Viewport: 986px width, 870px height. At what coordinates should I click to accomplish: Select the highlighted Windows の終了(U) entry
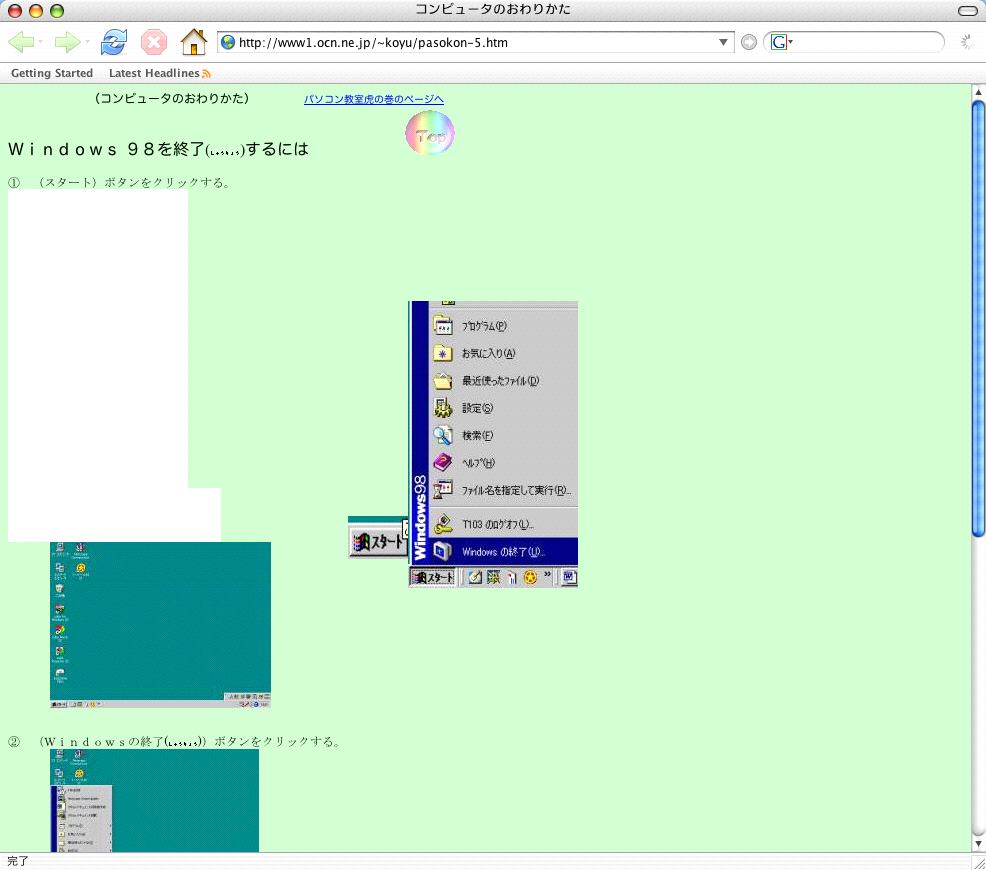[503, 552]
